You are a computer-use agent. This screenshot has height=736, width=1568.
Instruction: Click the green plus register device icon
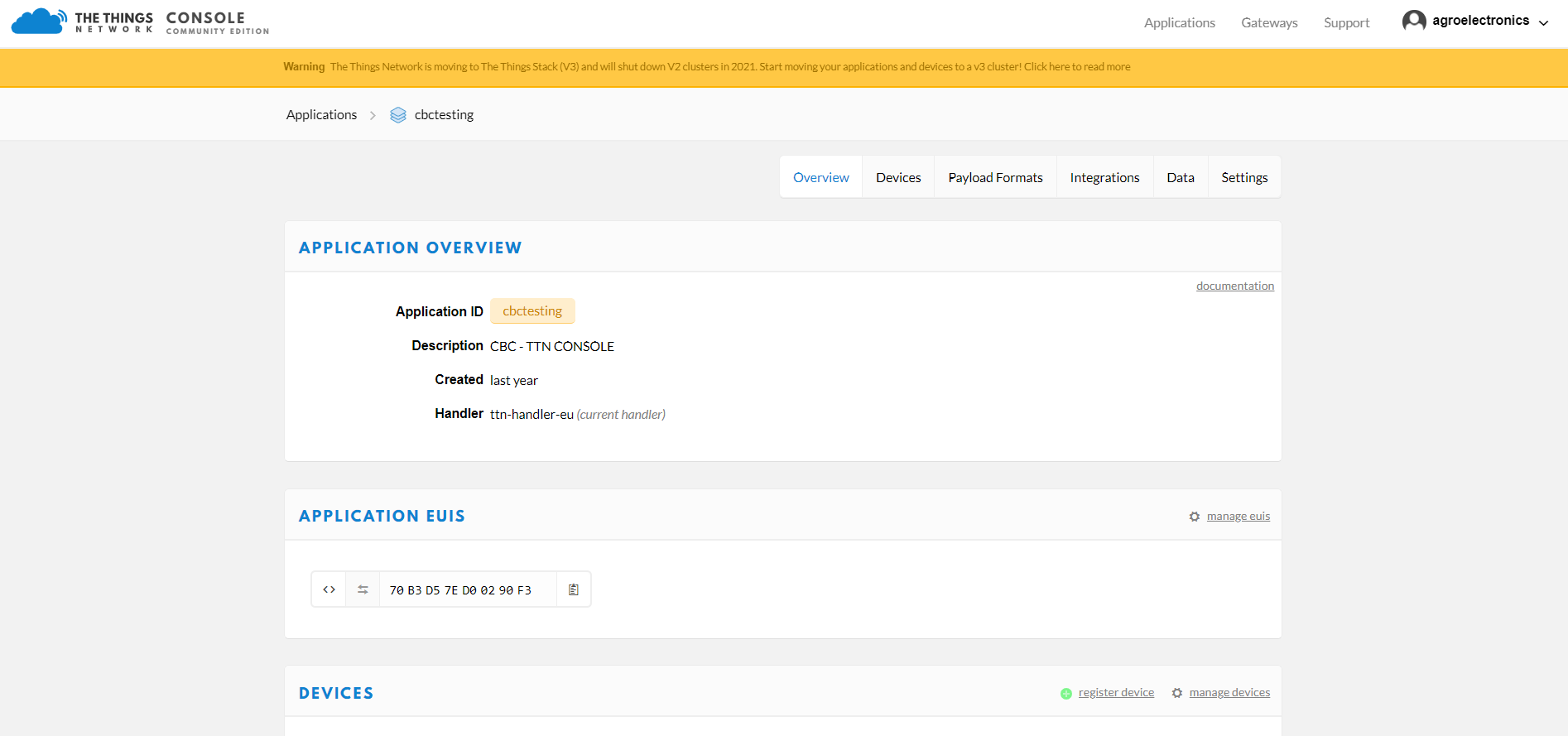coord(1066,694)
